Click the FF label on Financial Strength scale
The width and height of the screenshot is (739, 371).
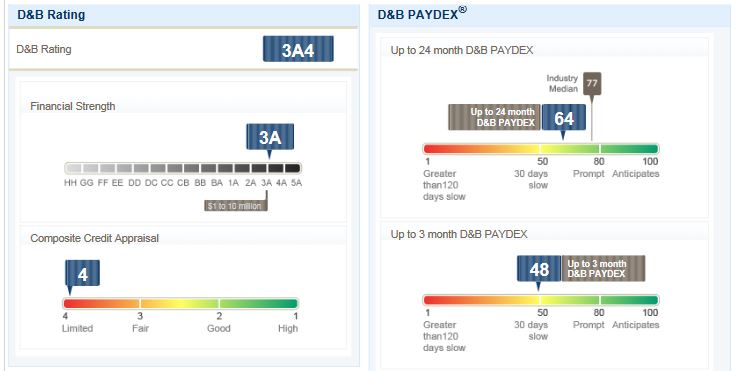pyautogui.click(x=103, y=183)
